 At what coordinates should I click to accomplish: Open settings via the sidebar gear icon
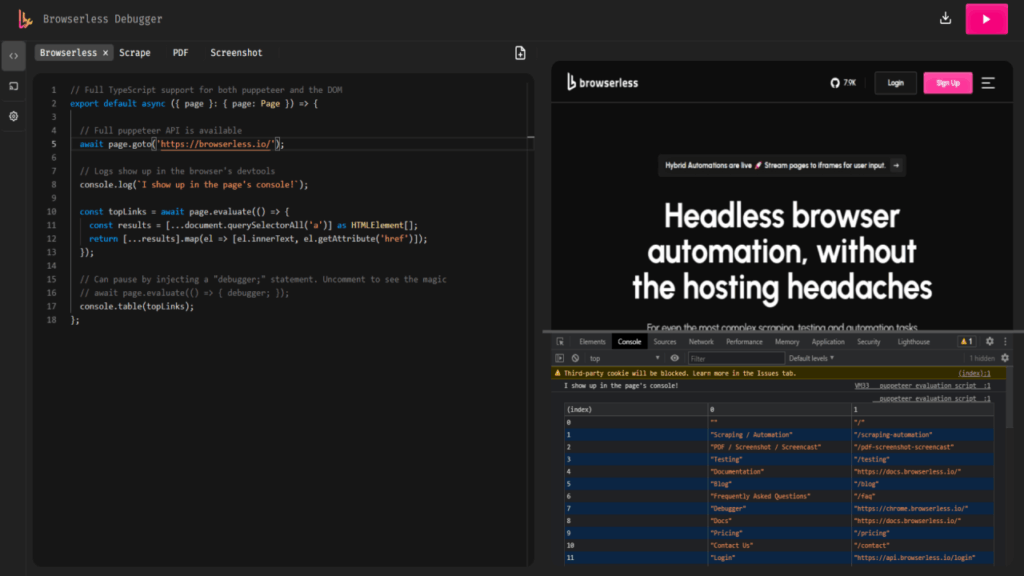tap(13, 116)
